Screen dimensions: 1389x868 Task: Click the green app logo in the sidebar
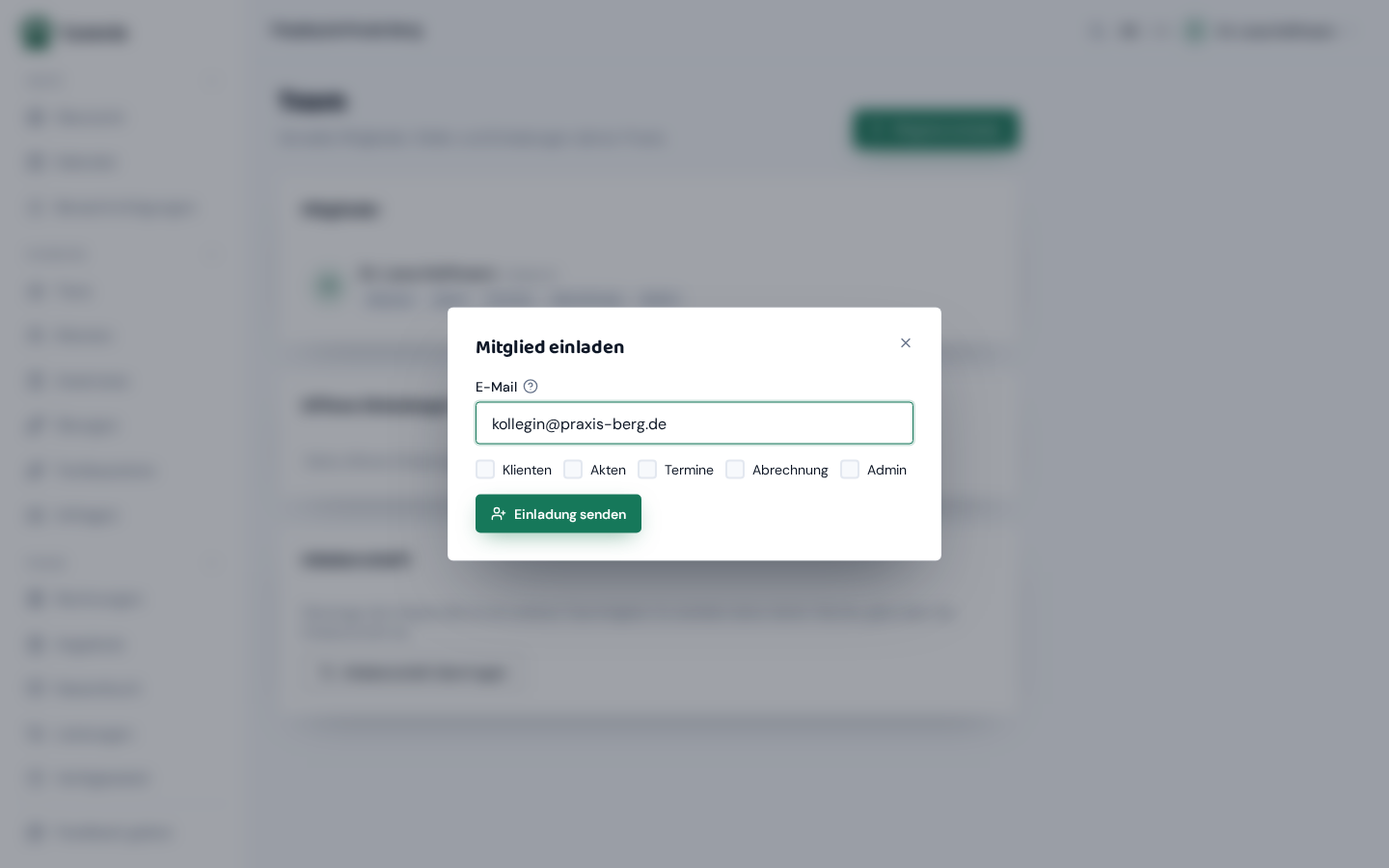pyautogui.click(x=37, y=33)
